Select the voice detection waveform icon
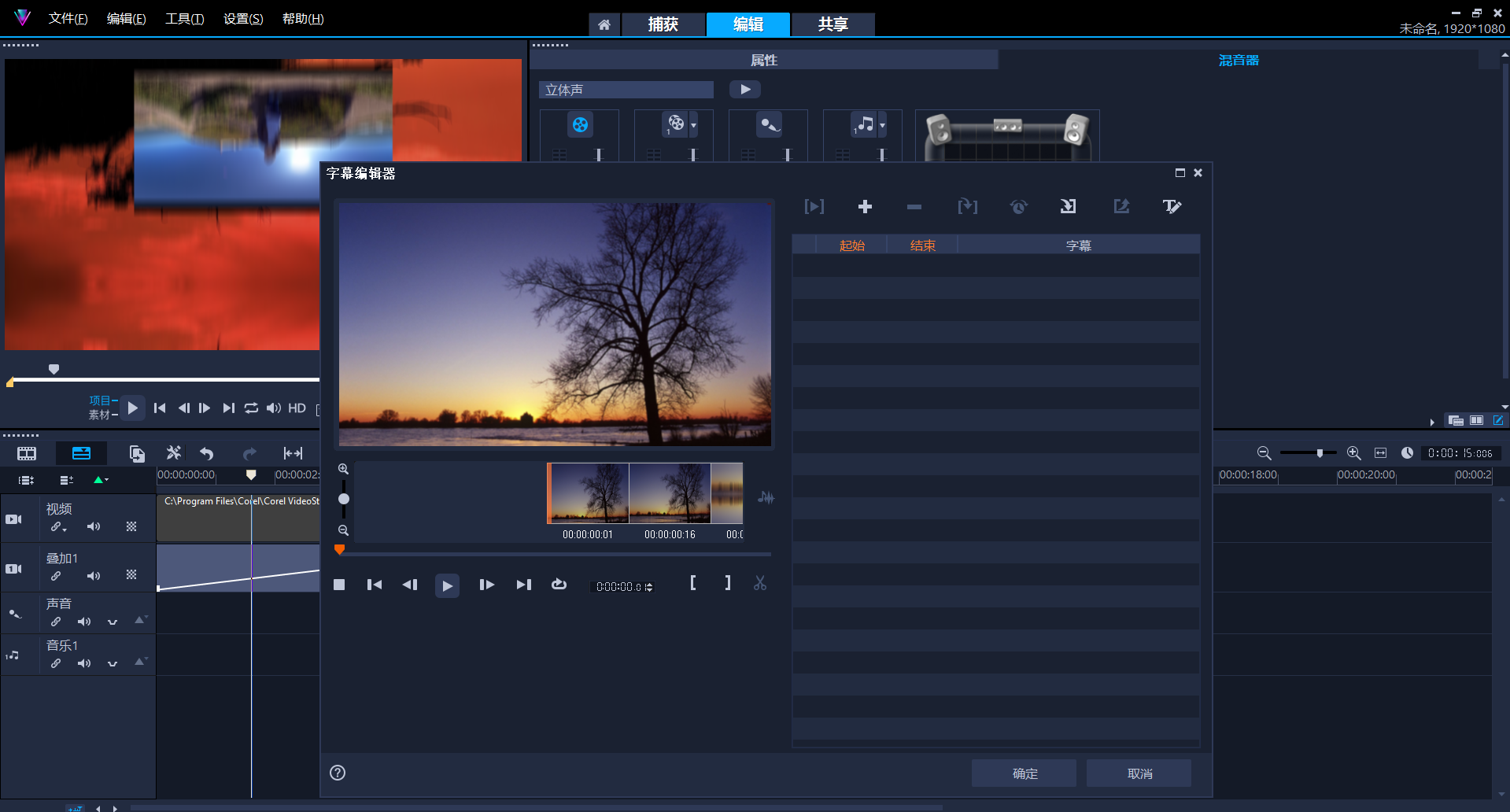 tap(765, 497)
